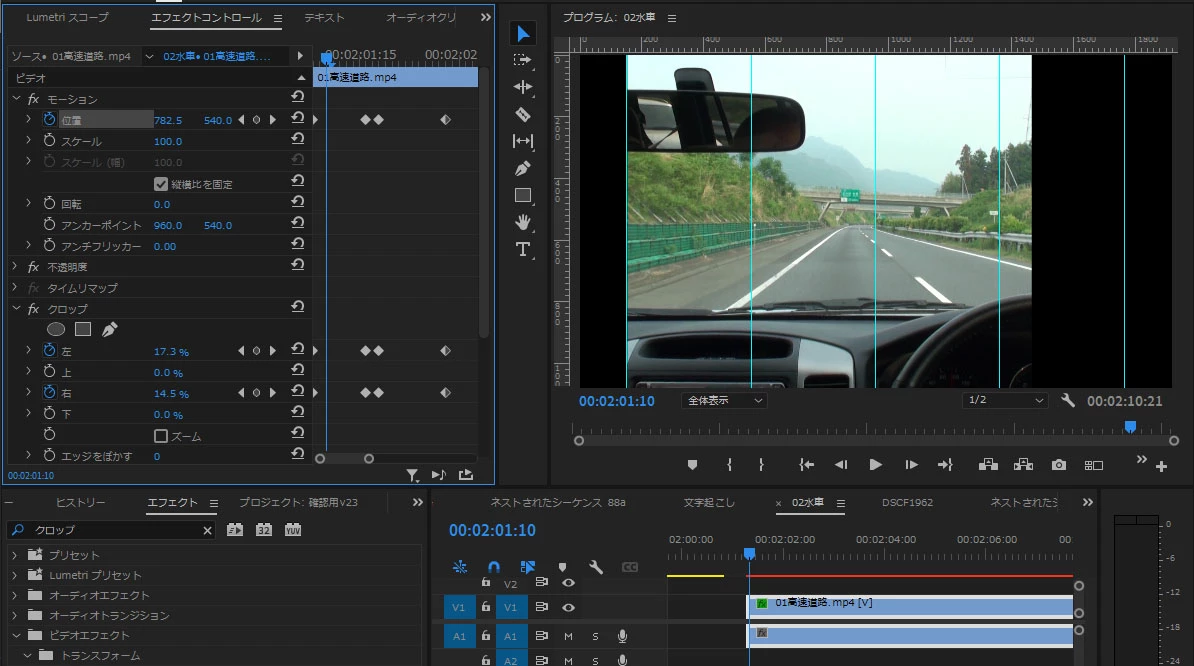The image size is (1194, 666).
Task: Select the Track Select Forward tool
Action: point(522,59)
